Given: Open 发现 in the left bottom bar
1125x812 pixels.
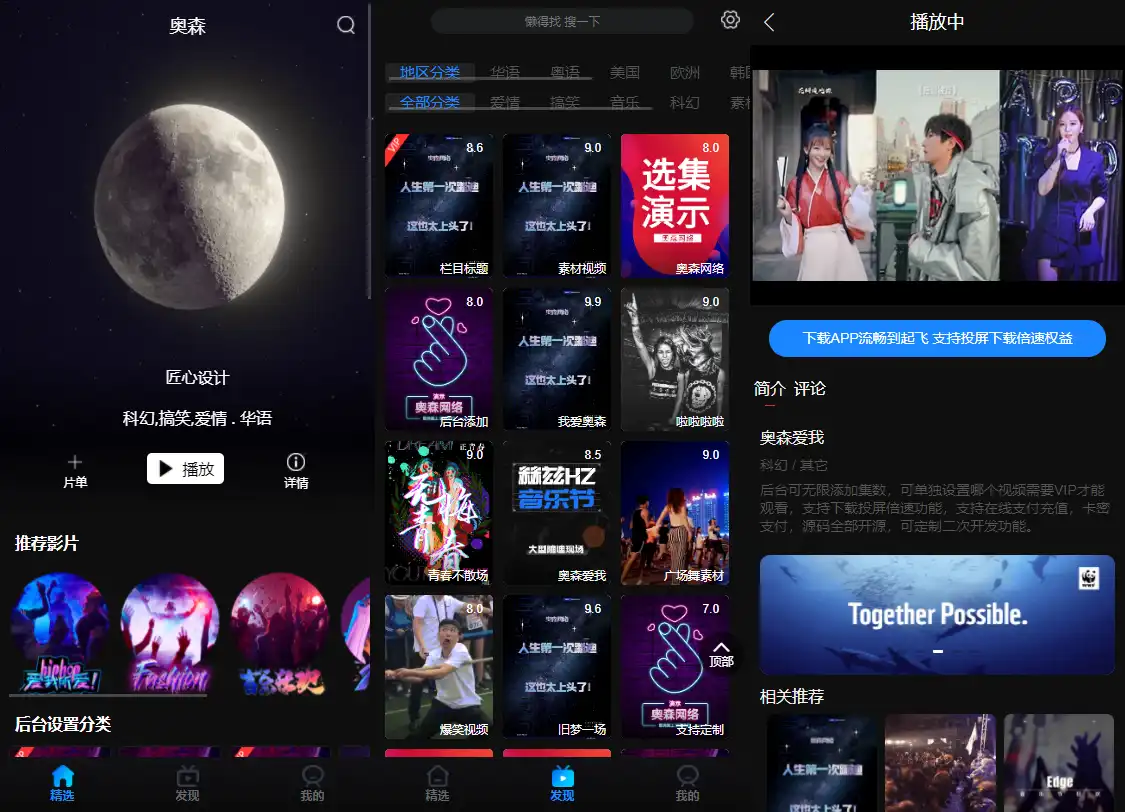Looking at the screenshot, I should (187, 783).
